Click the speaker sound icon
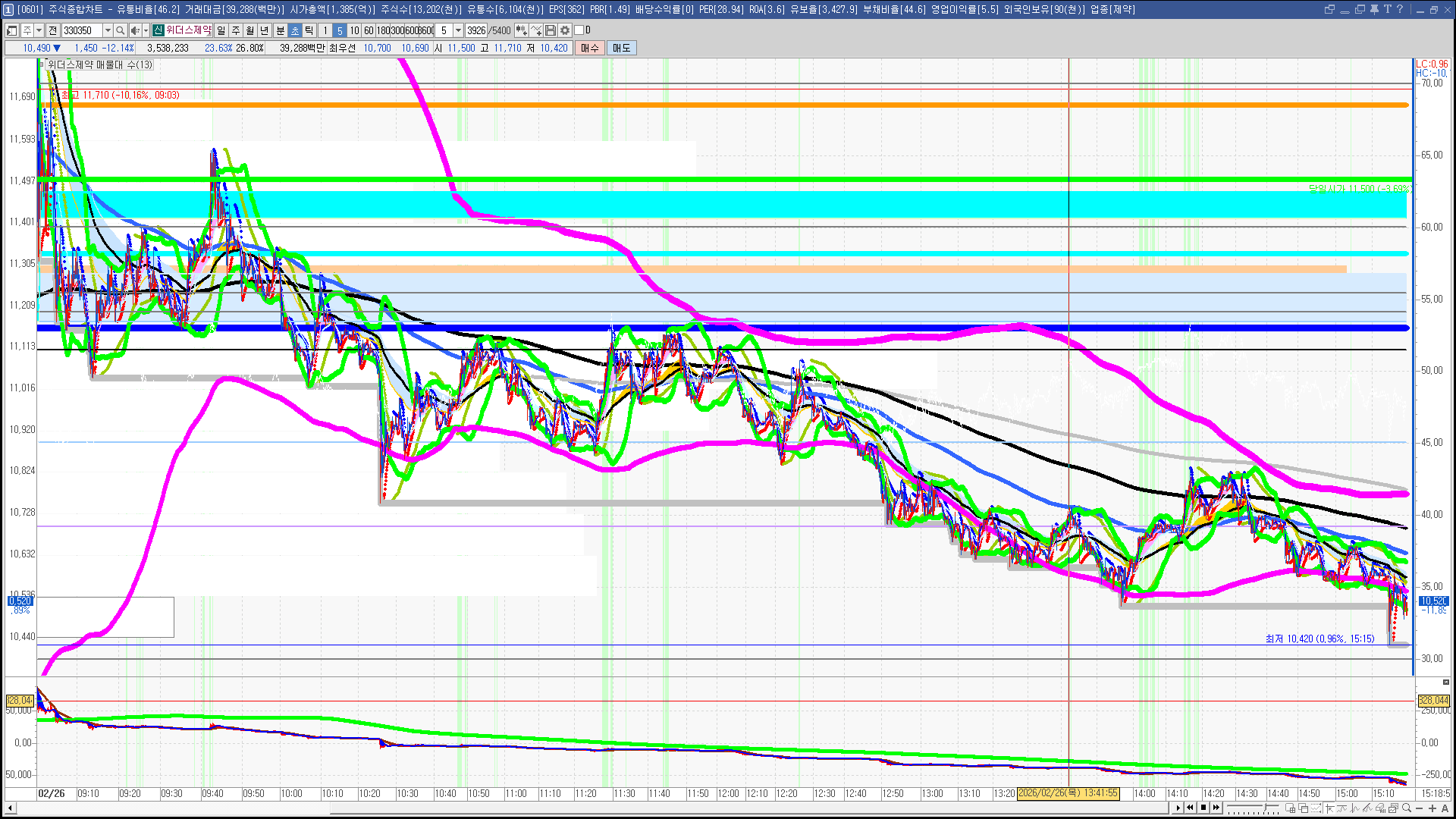The image size is (1456, 819). pyautogui.click(x=135, y=30)
